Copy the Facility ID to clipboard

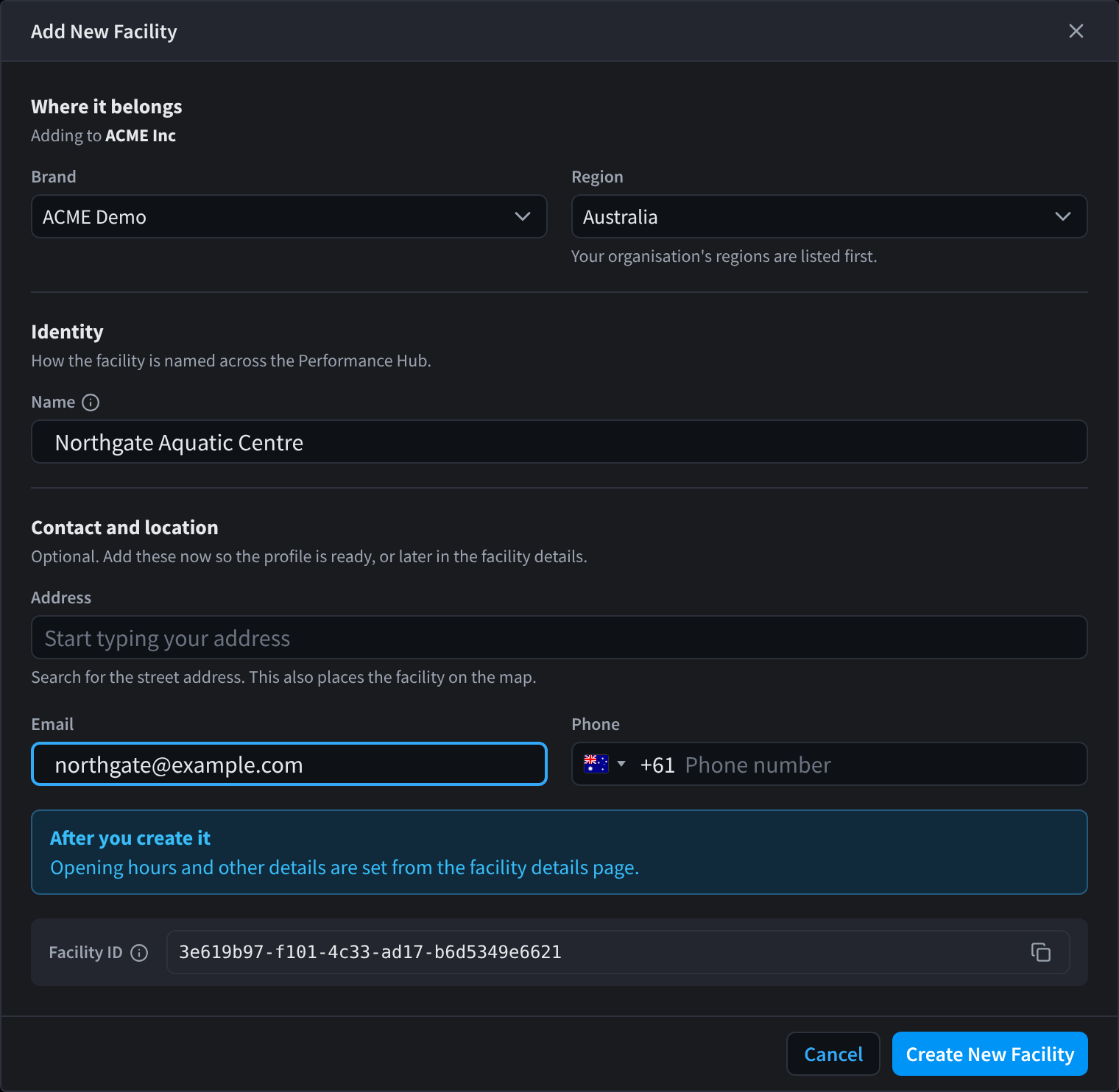(x=1040, y=952)
